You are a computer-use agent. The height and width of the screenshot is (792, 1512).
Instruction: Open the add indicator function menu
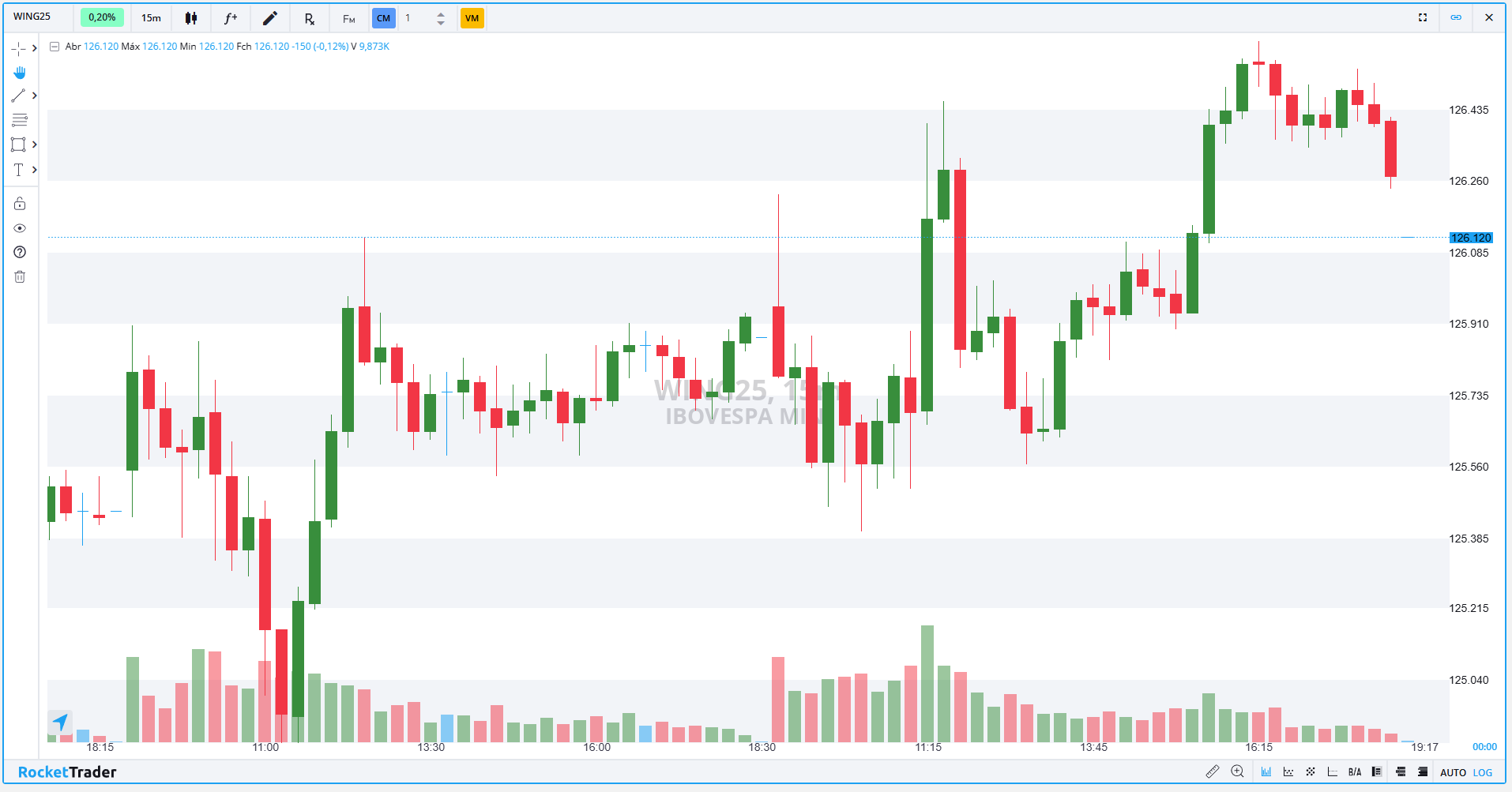pos(231,18)
